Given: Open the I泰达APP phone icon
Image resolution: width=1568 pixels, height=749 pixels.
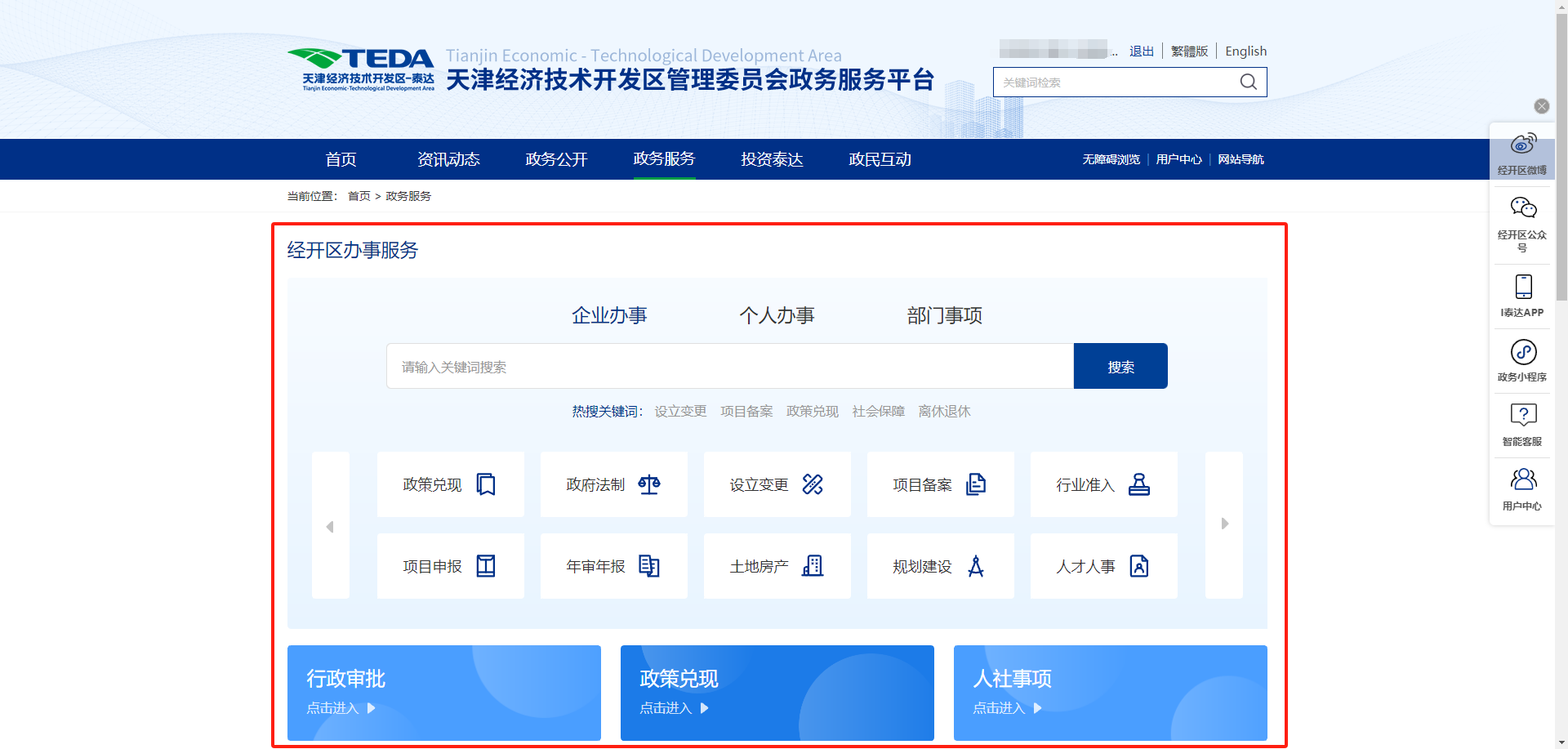Looking at the screenshot, I should pyautogui.click(x=1523, y=287).
